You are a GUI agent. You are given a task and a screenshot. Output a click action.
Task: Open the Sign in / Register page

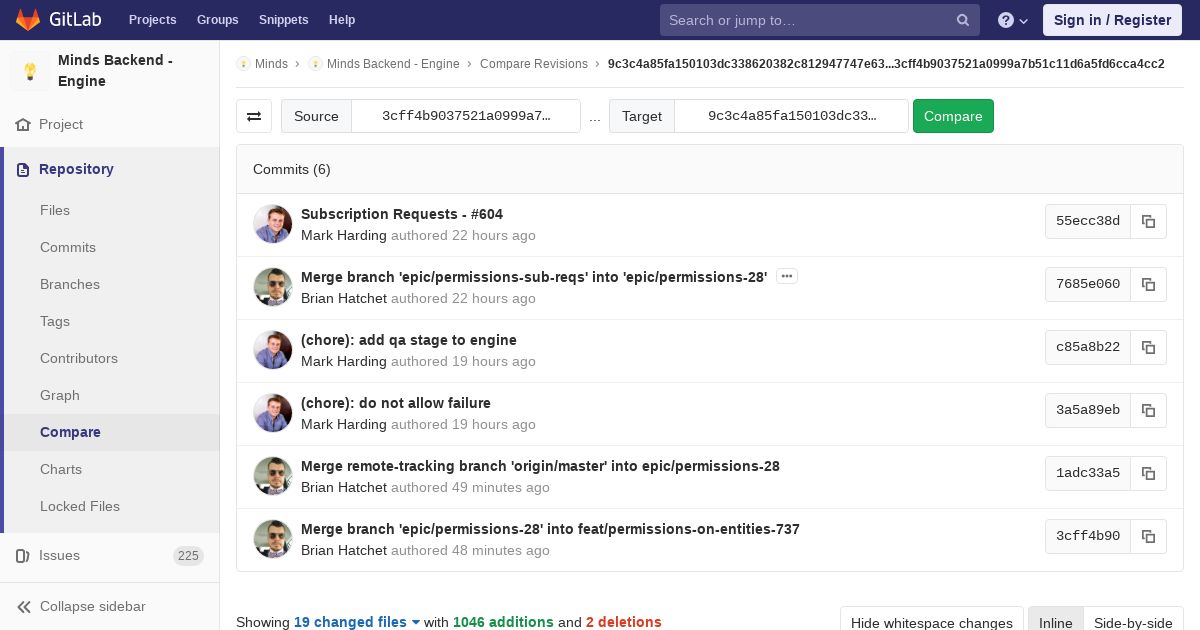tap(1112, 20)
